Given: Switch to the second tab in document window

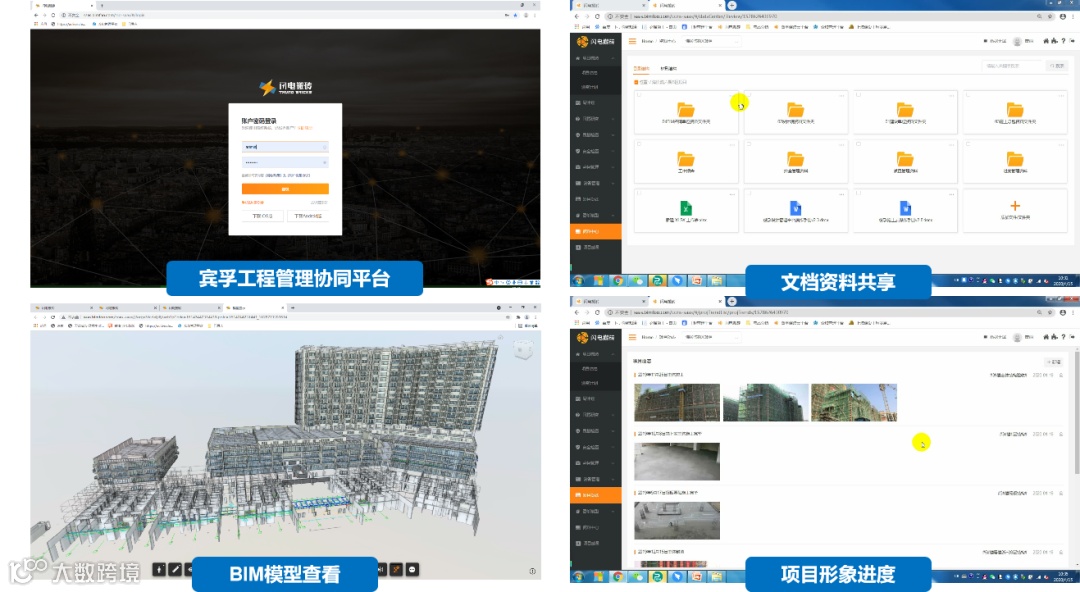Looking at the screenshot, I should 668,68.
